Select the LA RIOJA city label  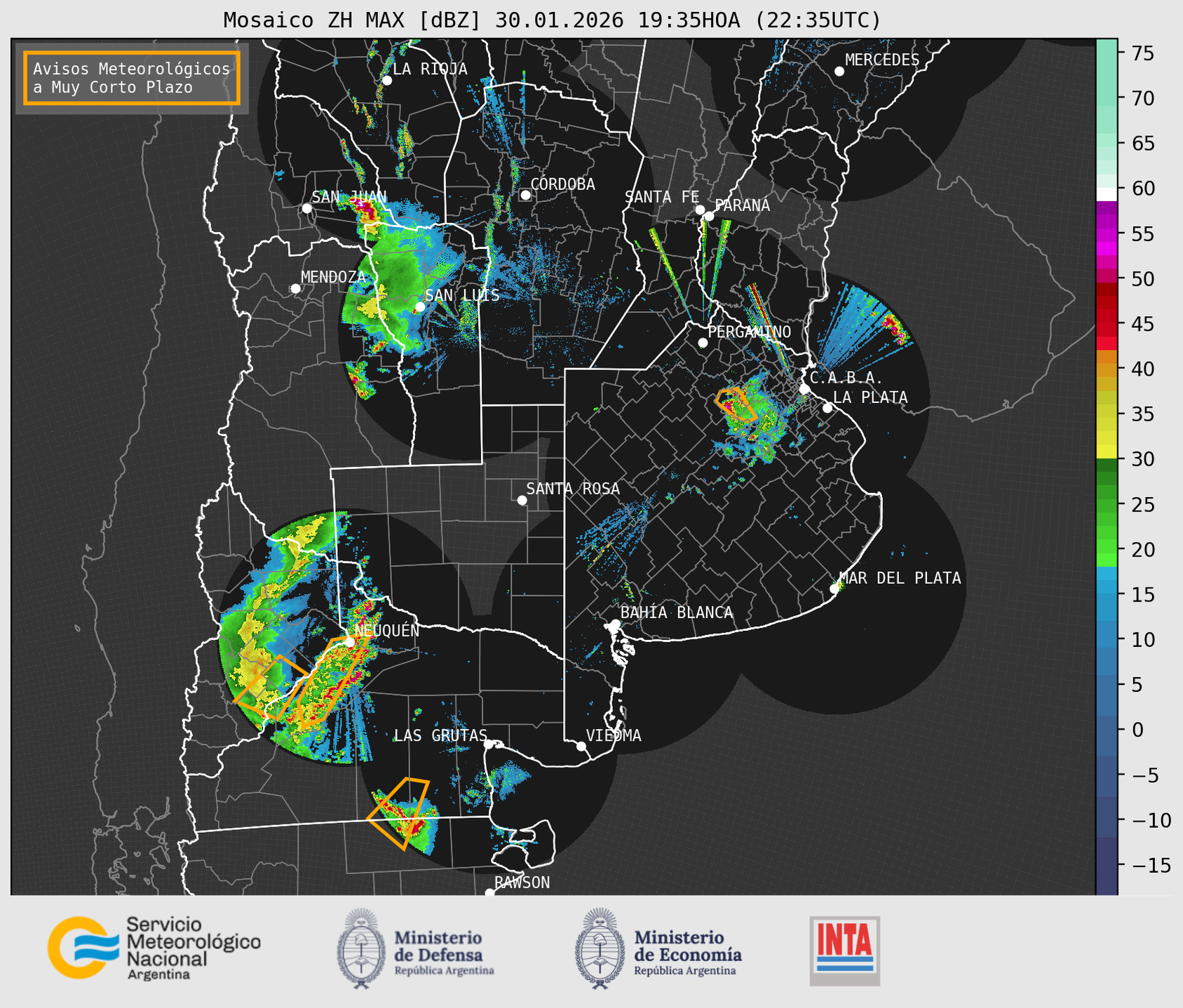(430, 69)
